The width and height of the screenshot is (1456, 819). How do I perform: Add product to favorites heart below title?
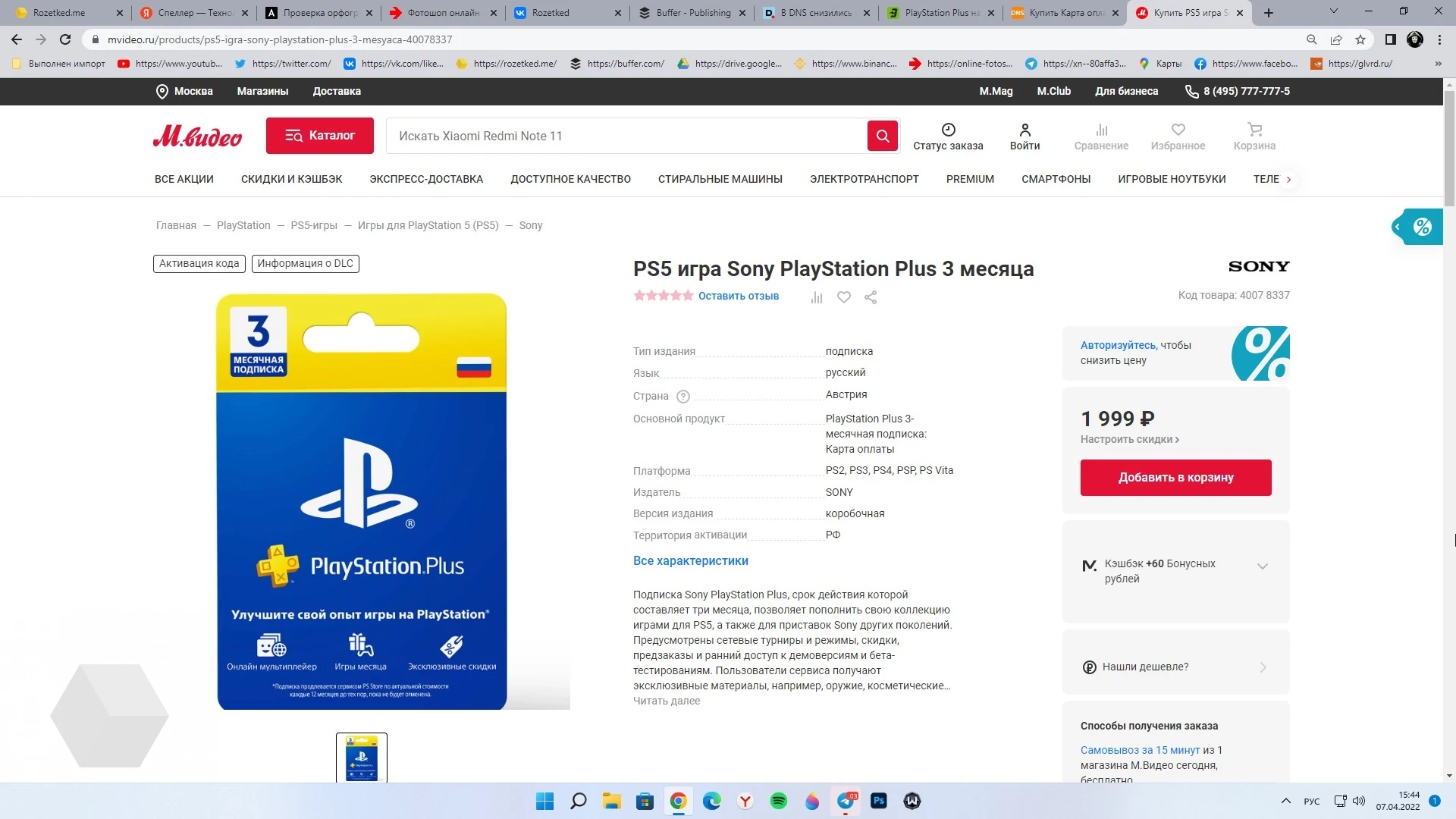[843, 297]
